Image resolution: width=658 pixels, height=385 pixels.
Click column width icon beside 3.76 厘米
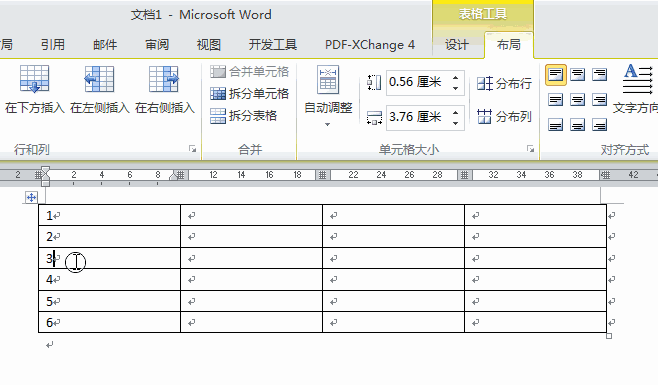(x=374, y=118)
